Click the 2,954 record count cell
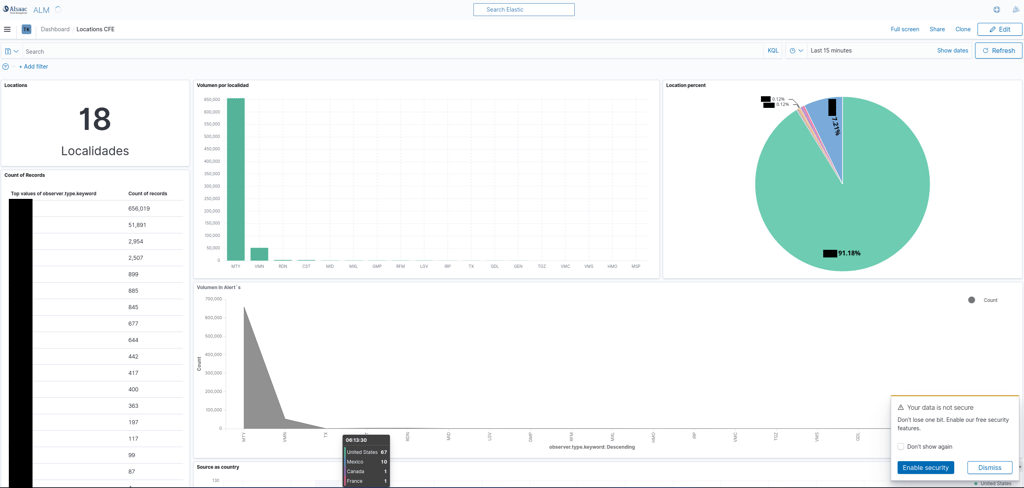 pos(136,241)
